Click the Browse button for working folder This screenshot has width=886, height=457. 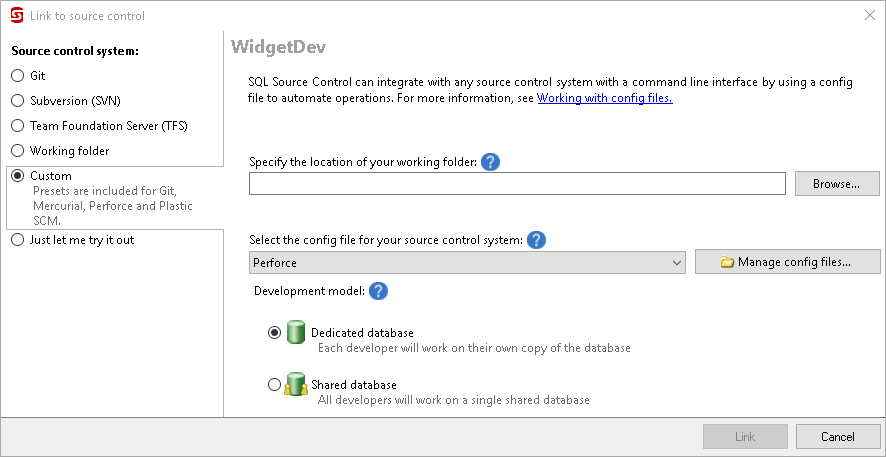(x=837, y=184)
